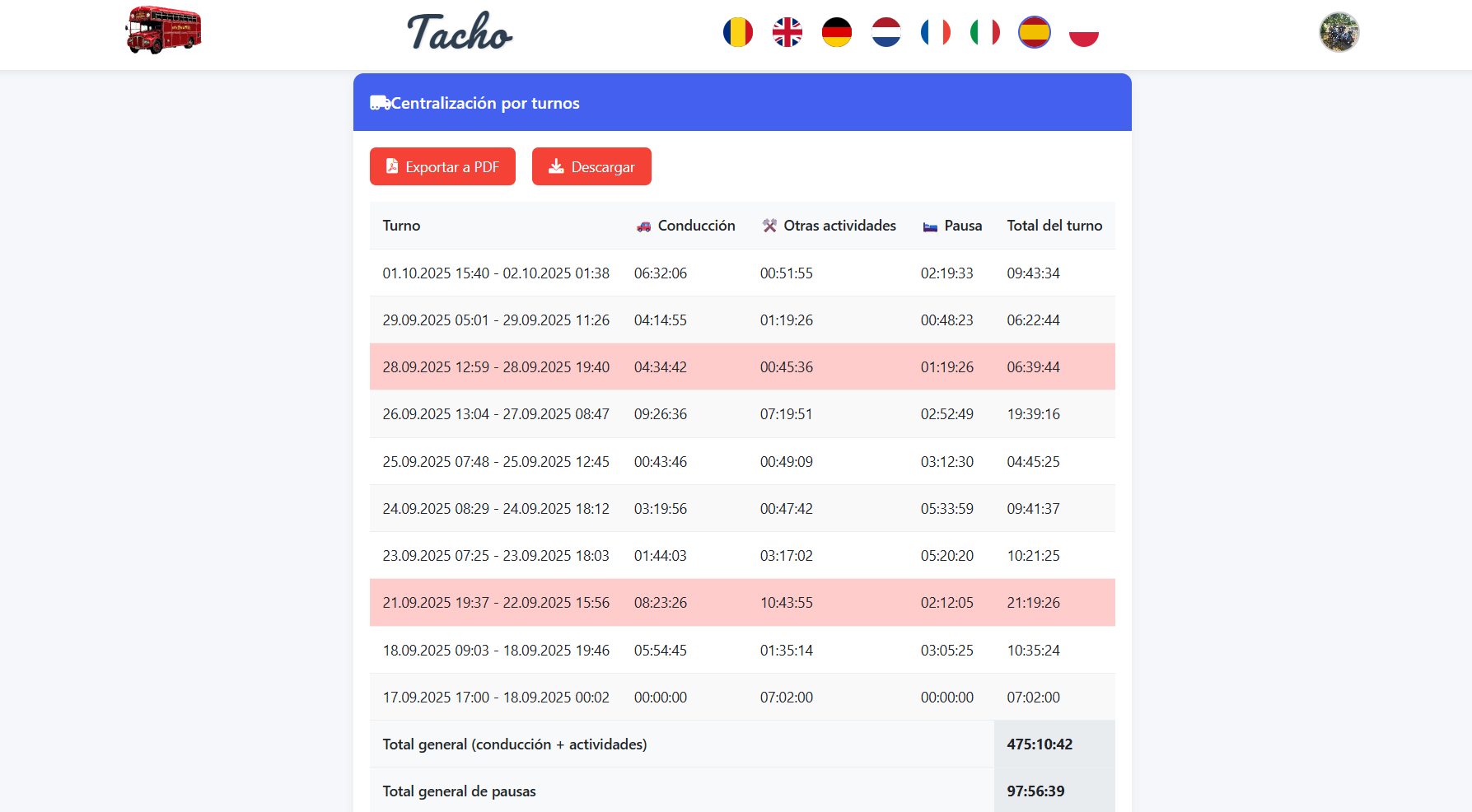Open the user profile avatar
This screenshot has height=812, width=1472.
click(1339, 32)
